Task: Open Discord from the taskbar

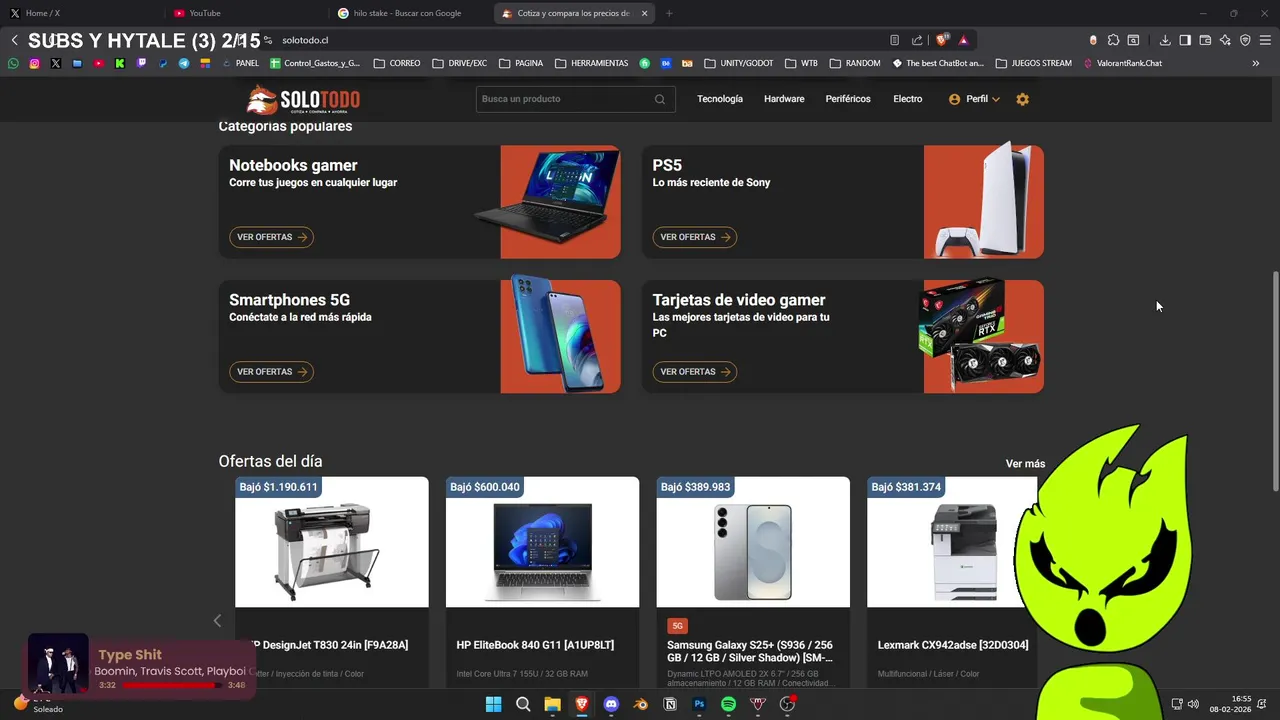Action: point(611,704)
